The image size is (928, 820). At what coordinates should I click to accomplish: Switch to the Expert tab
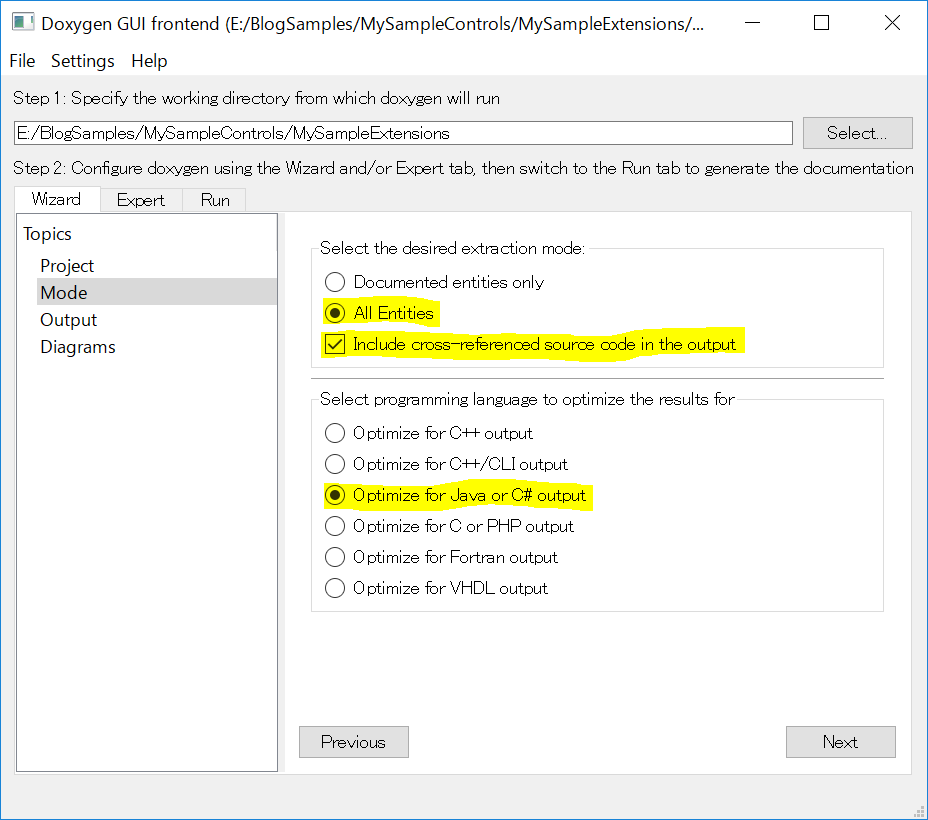141,199
